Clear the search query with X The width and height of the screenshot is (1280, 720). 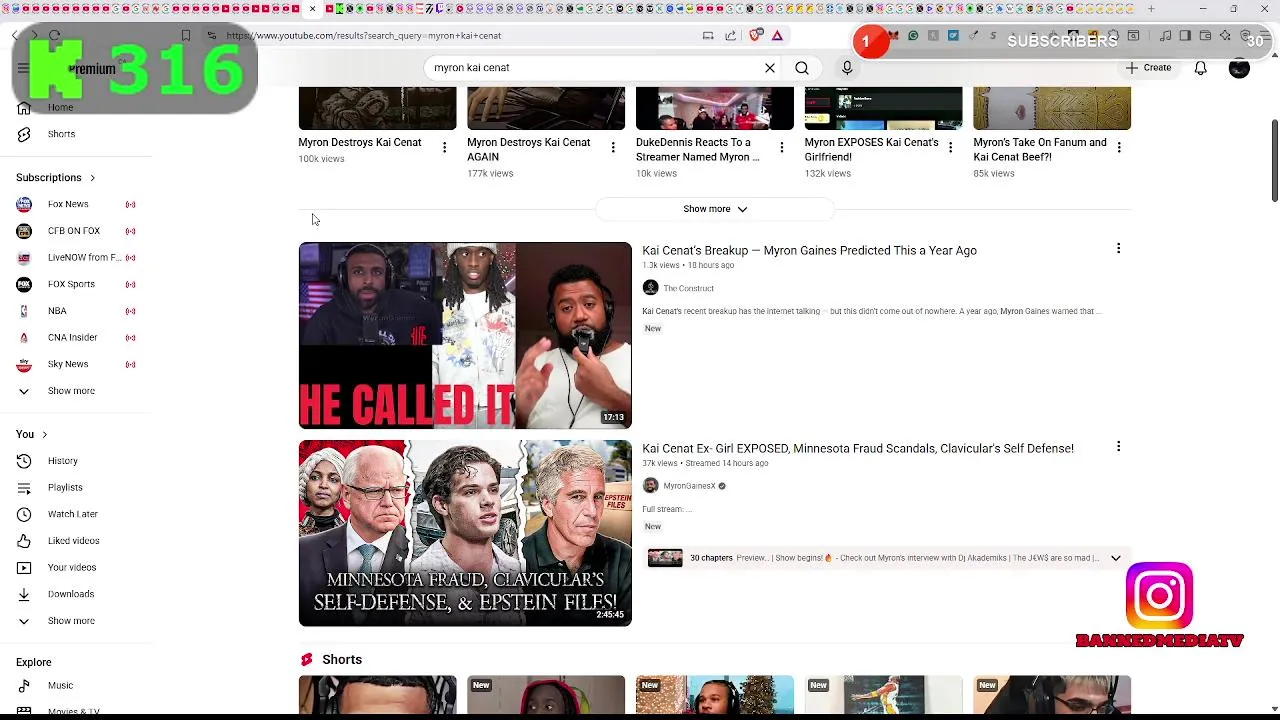[x=770, y=68]
